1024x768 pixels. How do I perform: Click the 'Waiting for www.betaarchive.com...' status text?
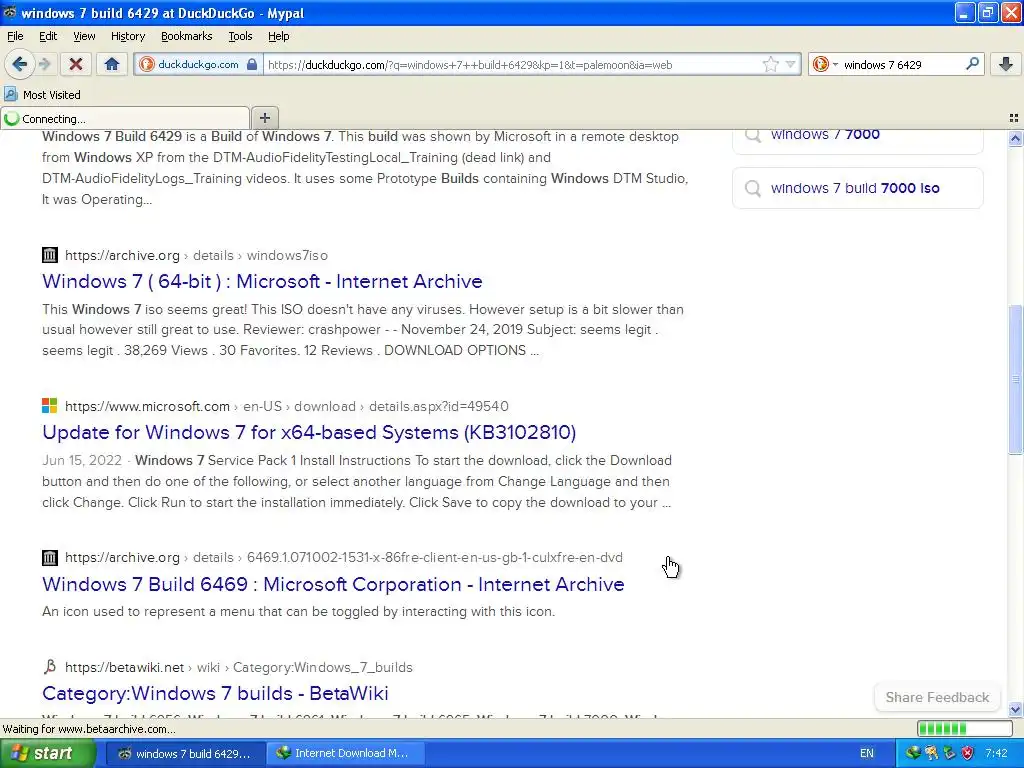tap(89, 729)
